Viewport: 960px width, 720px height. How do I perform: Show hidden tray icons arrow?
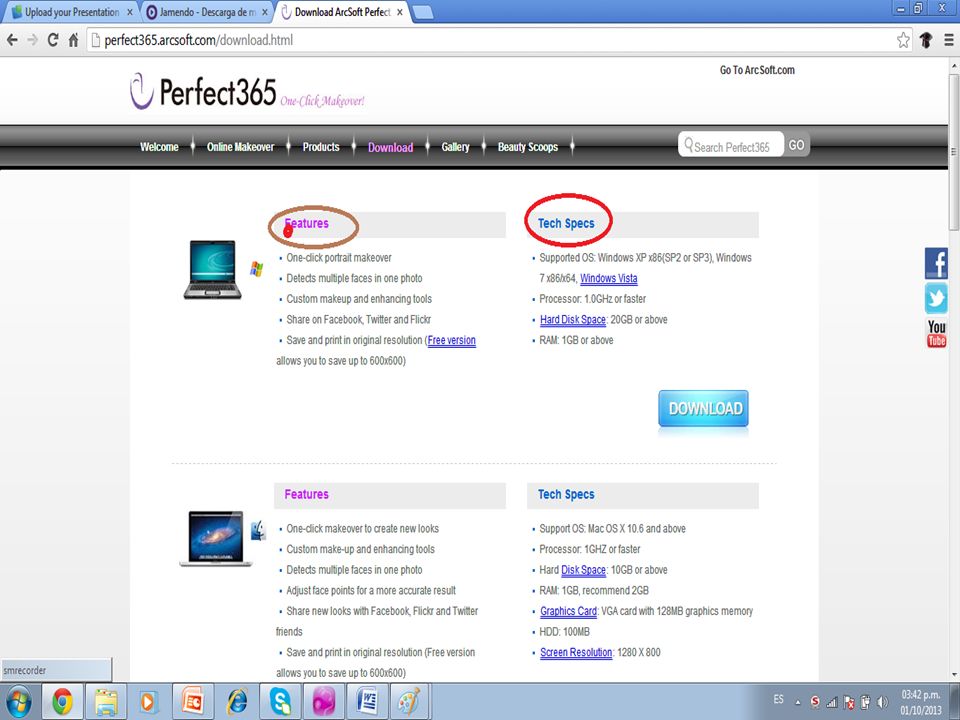(798, 702)
